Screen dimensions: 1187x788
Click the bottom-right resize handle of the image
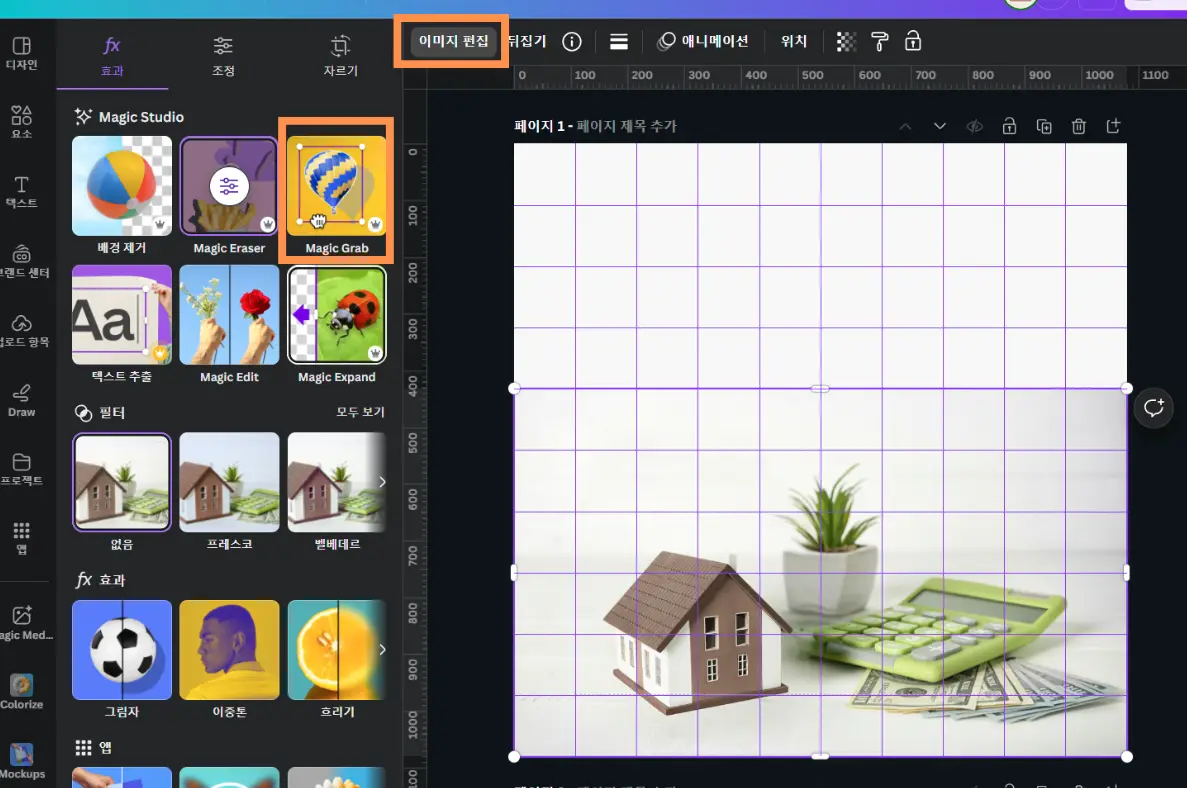pos(1126,756)
